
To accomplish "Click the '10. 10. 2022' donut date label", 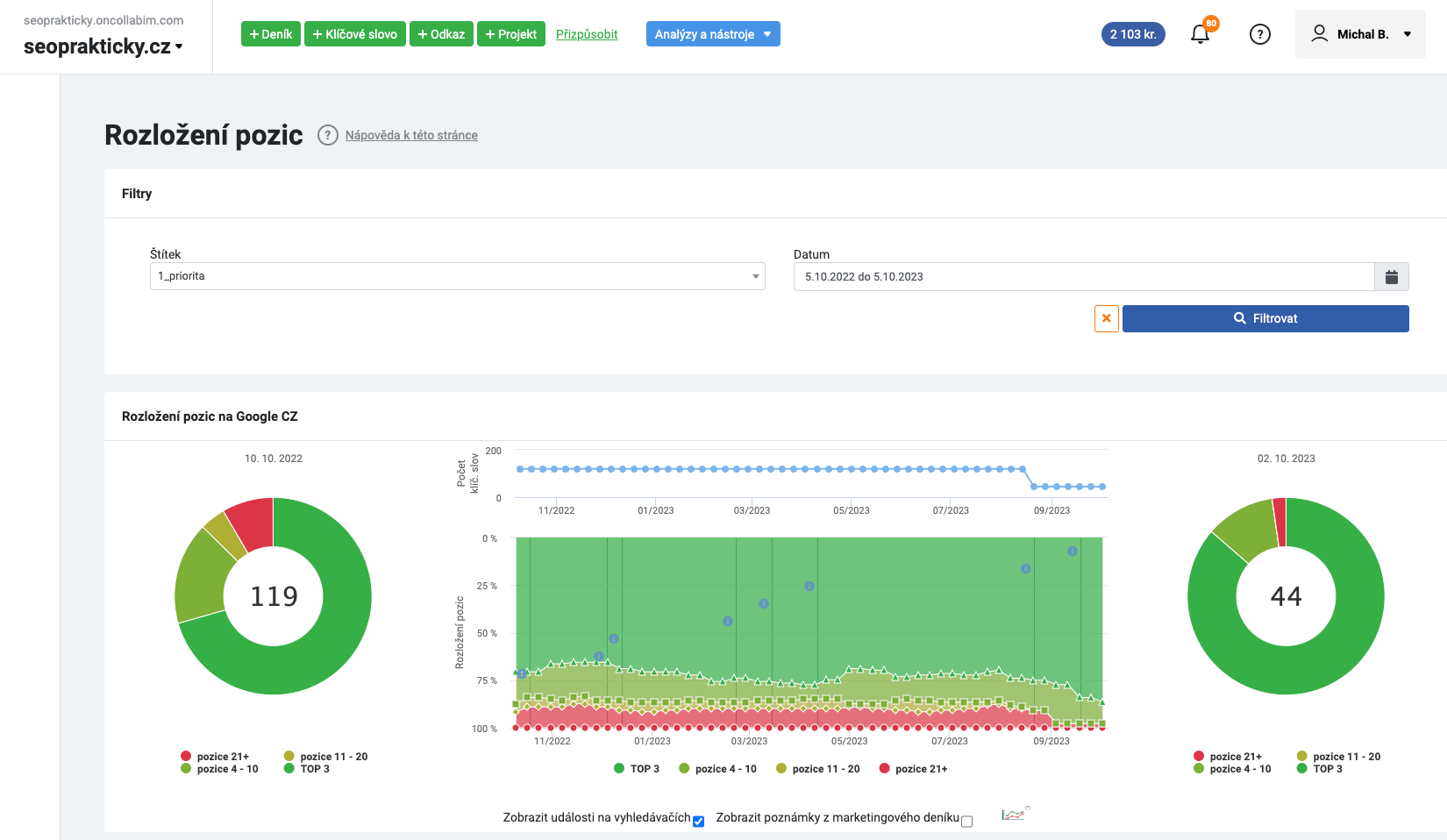I will tap(274, 459).
